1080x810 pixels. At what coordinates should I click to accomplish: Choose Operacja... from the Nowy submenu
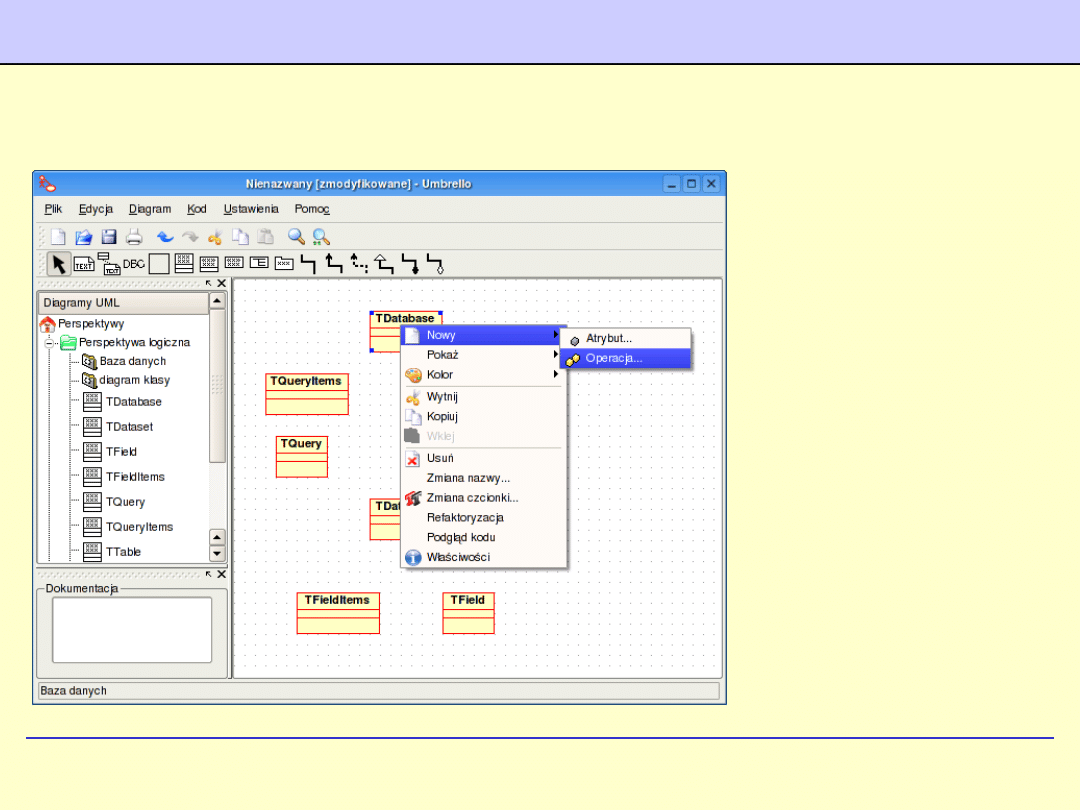pyautogui.click(x=613, y=358)
